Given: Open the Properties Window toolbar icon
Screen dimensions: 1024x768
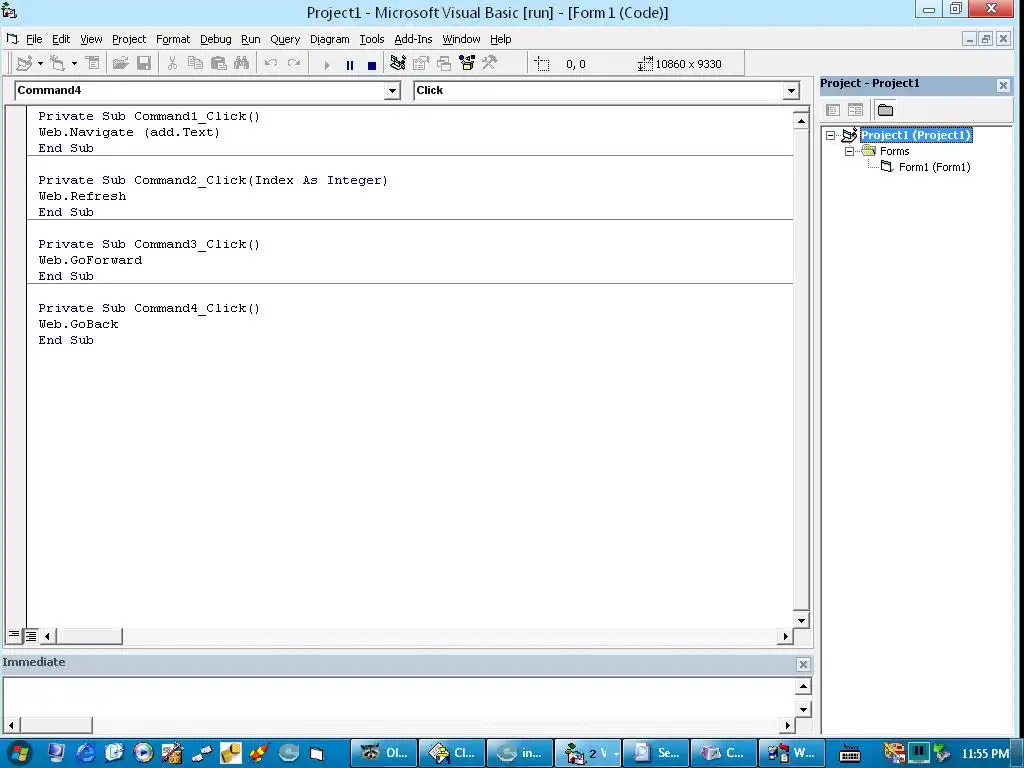Looking at the screenshot, I should [421, 63].
